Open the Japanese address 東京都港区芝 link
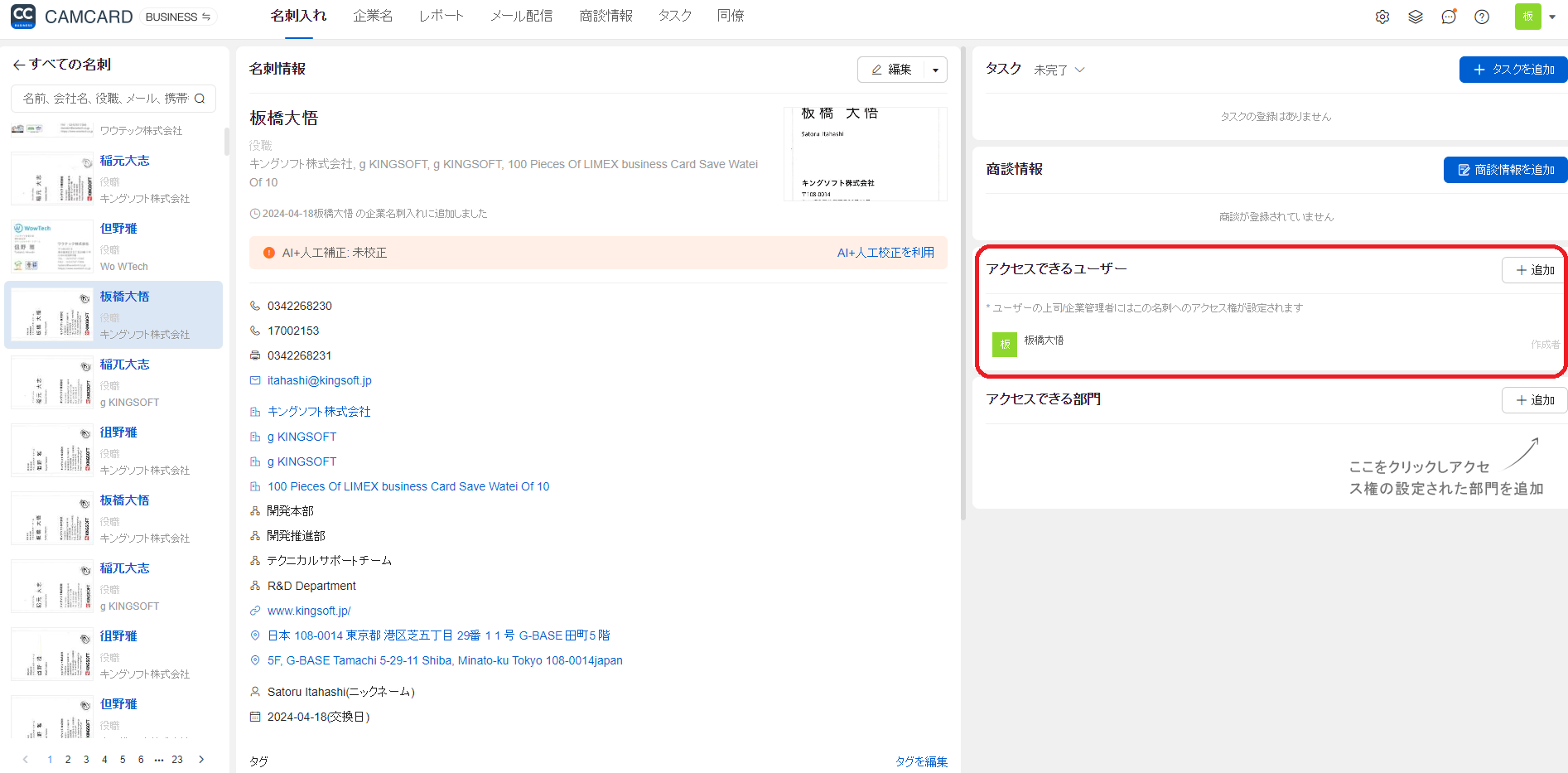This screenshot has width=1568, height=773. [x=438, y=635]
